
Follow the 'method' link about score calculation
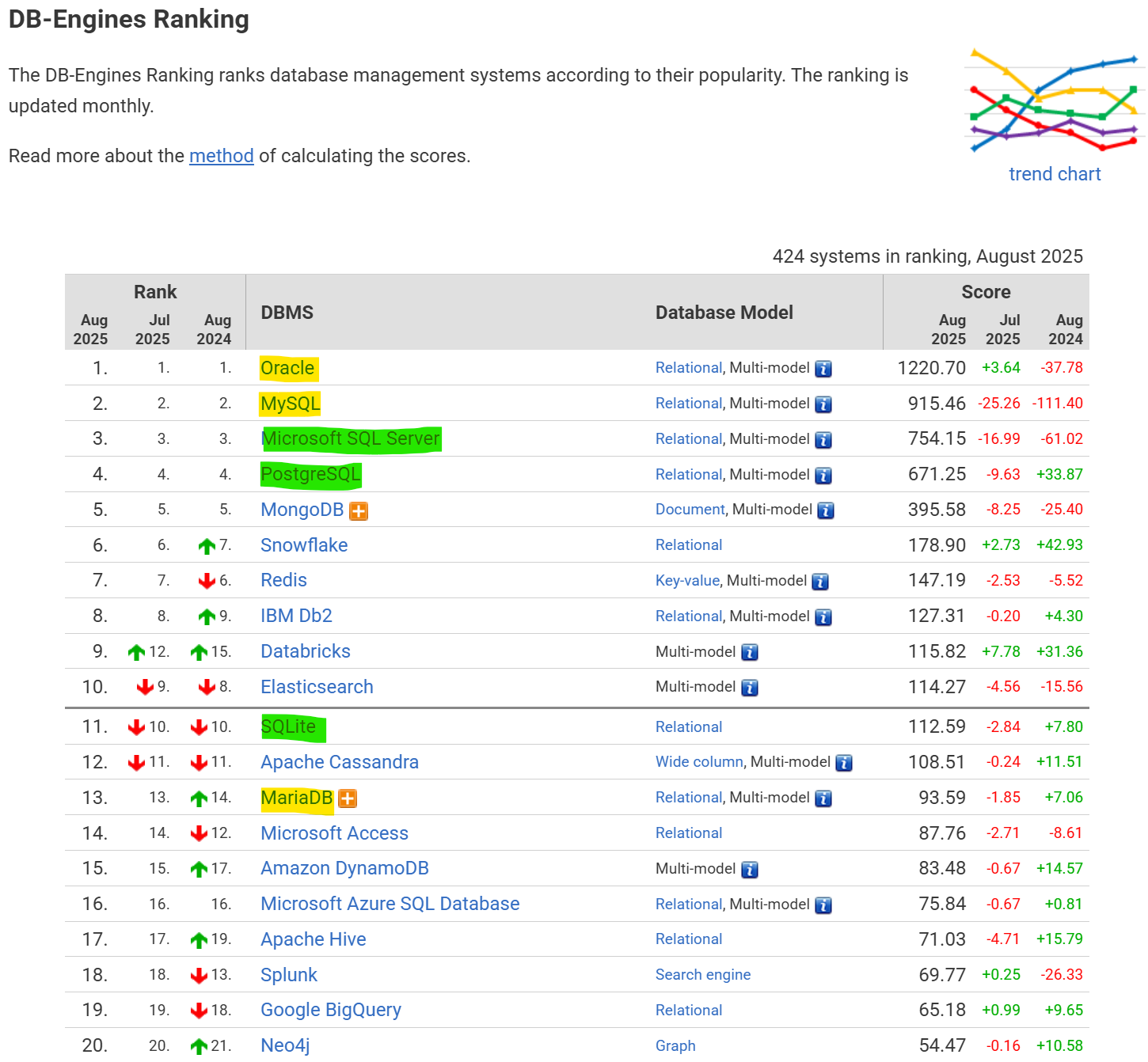coord(222,156)
